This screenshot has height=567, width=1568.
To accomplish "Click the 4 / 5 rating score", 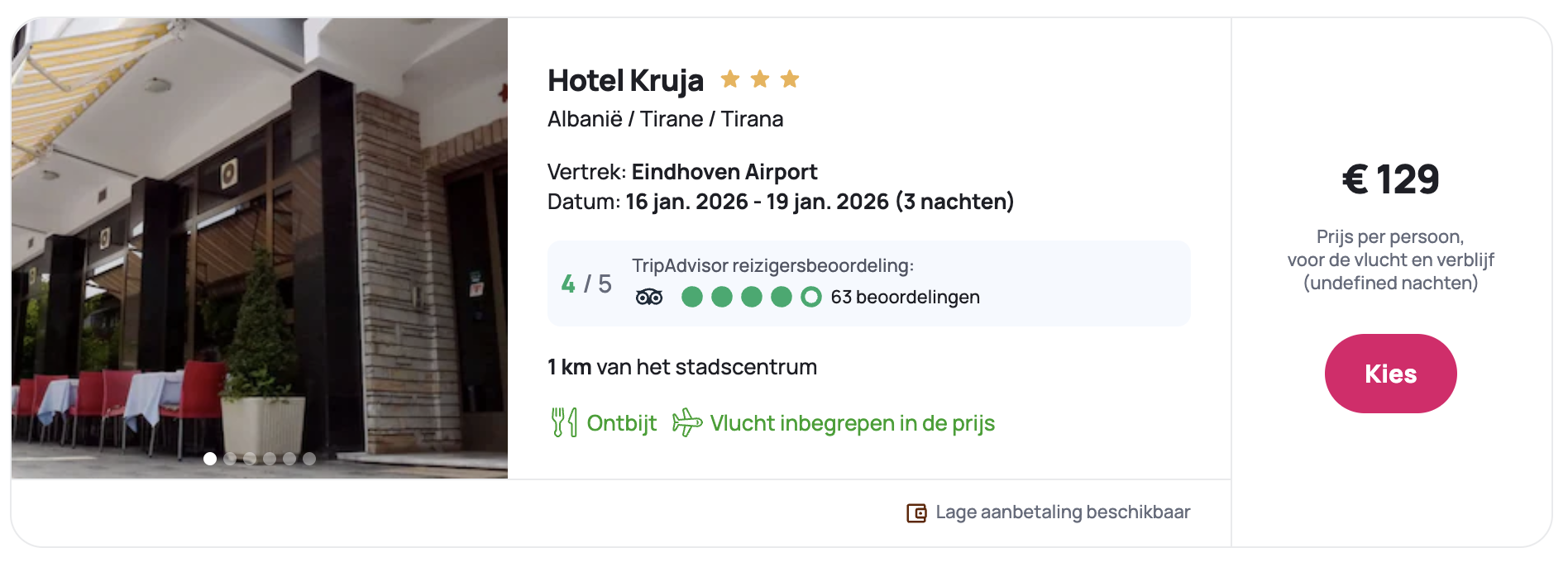I will coord(586,283).
